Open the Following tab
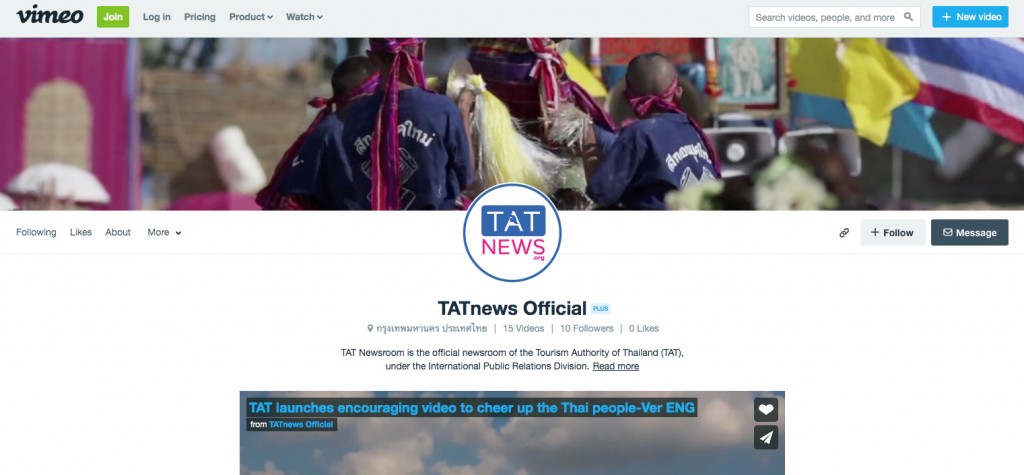The image size is (1024, 475). (x=36, y=232)
